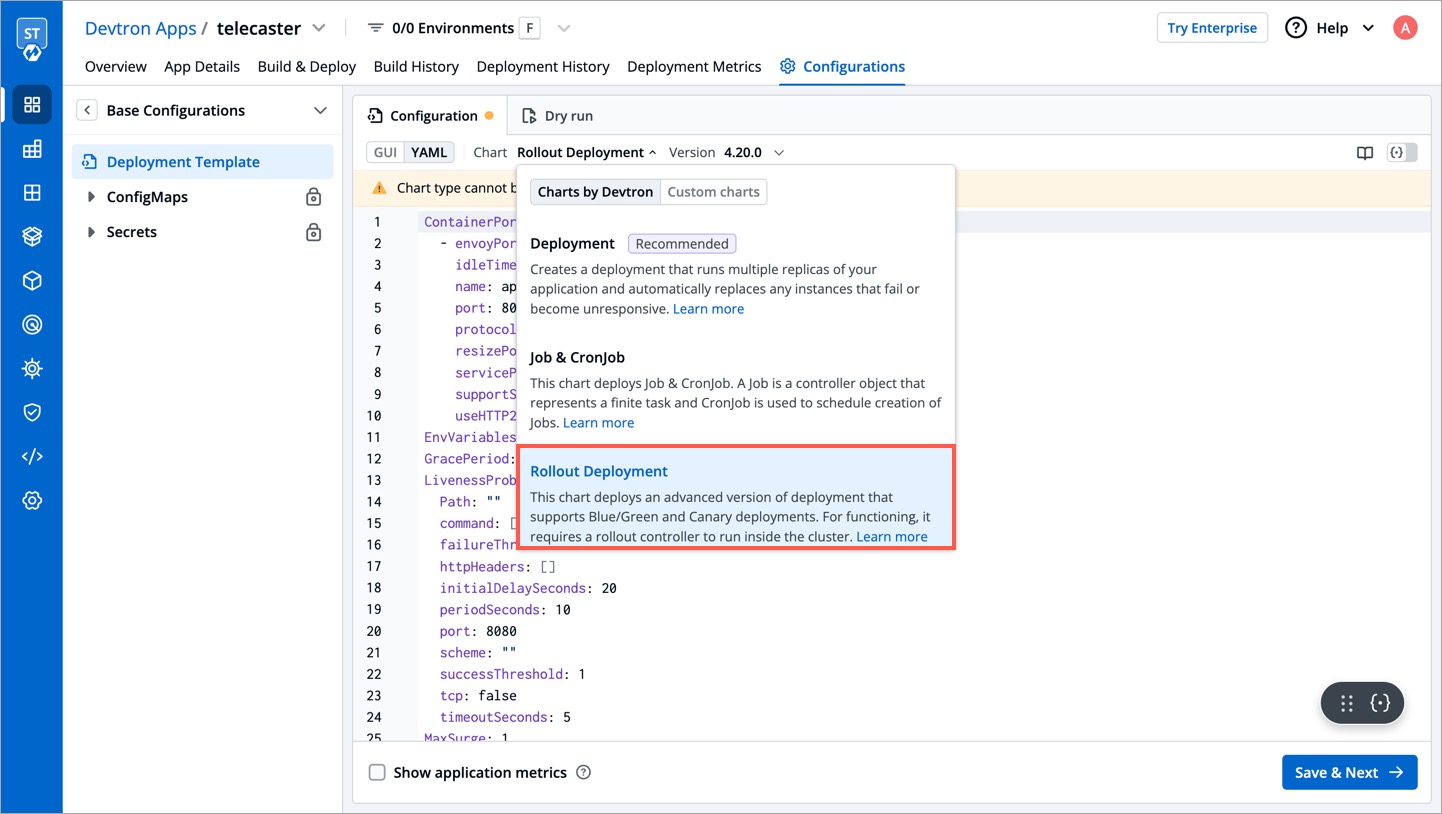Click the Try Enterprise button
The image size is (1442, 814).
click(x=1211, y=28)
